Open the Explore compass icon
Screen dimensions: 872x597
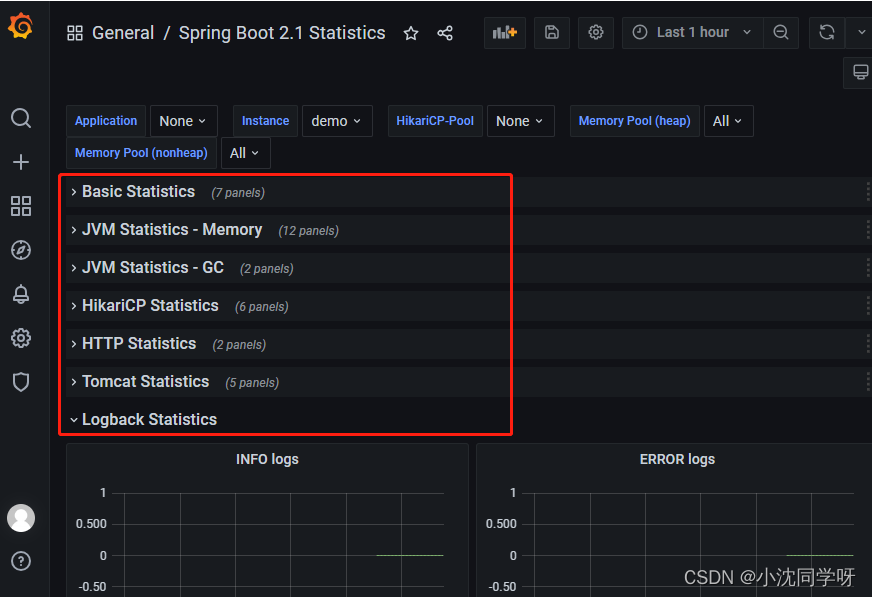point(21,250)
